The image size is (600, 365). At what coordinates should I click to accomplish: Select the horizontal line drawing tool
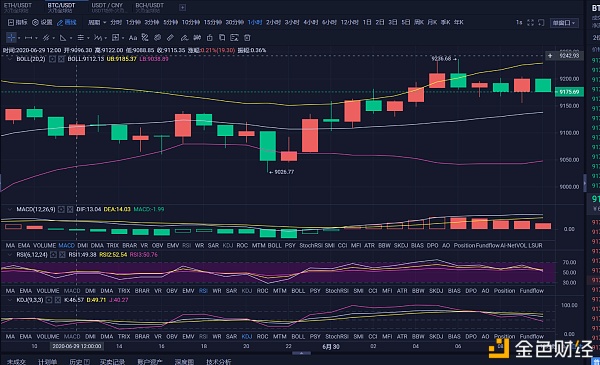tap(28, 38)
